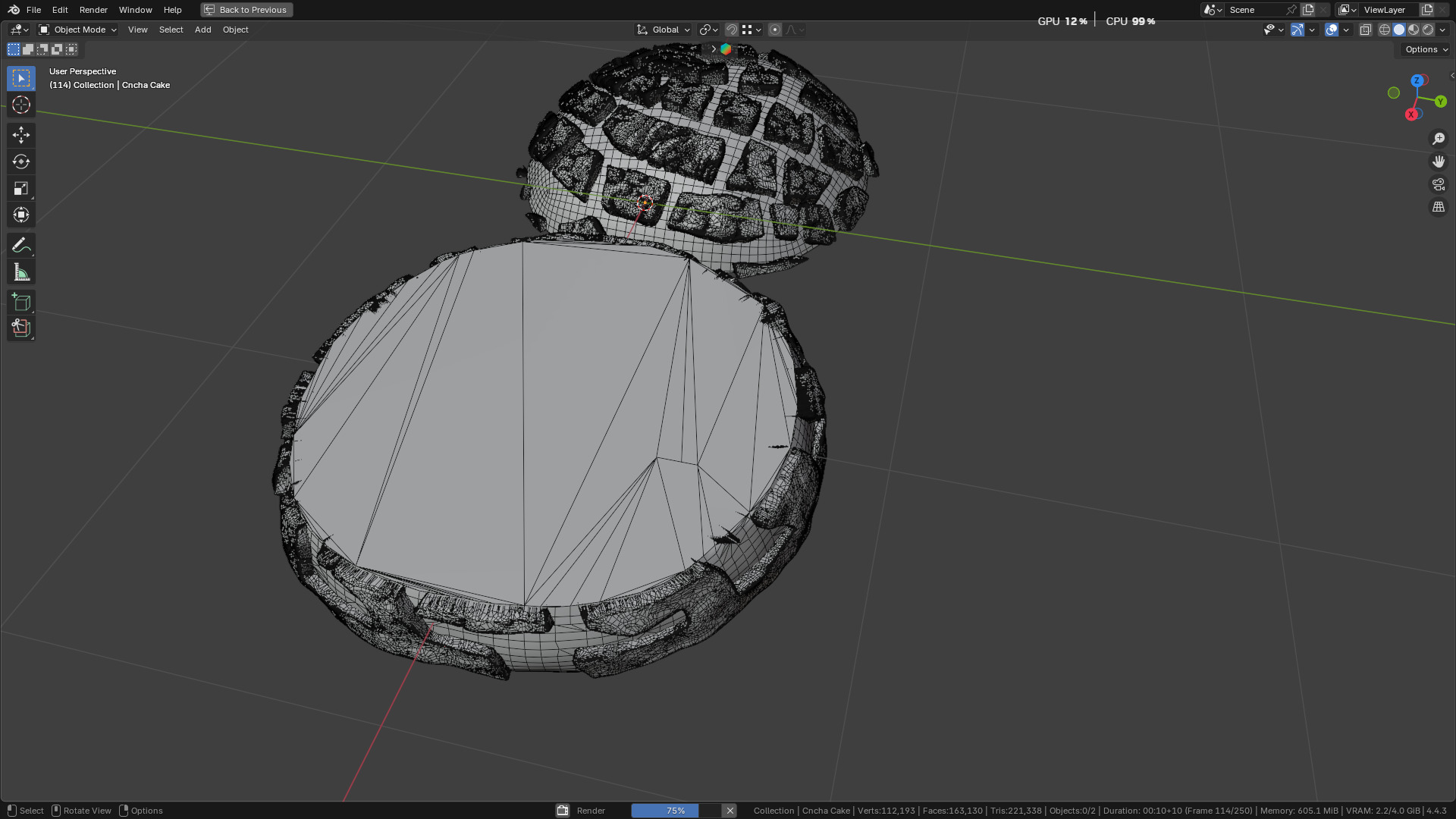This screenshot has width=1456, height=819.
Task: Open the Object Mode dropdown
Action: [78, 30]
